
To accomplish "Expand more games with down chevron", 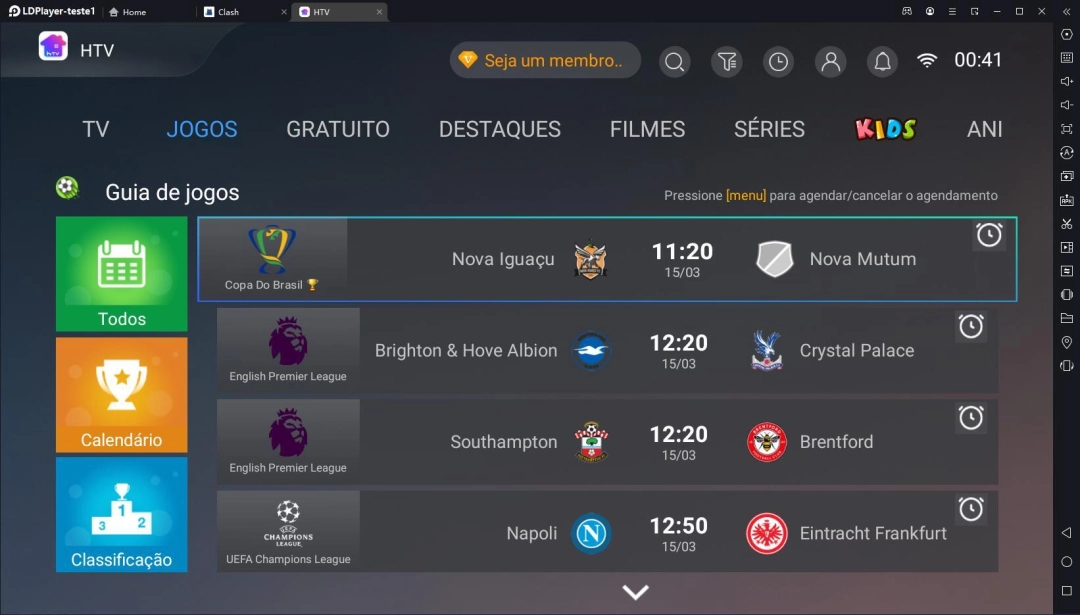I will [x=635, y=592].
